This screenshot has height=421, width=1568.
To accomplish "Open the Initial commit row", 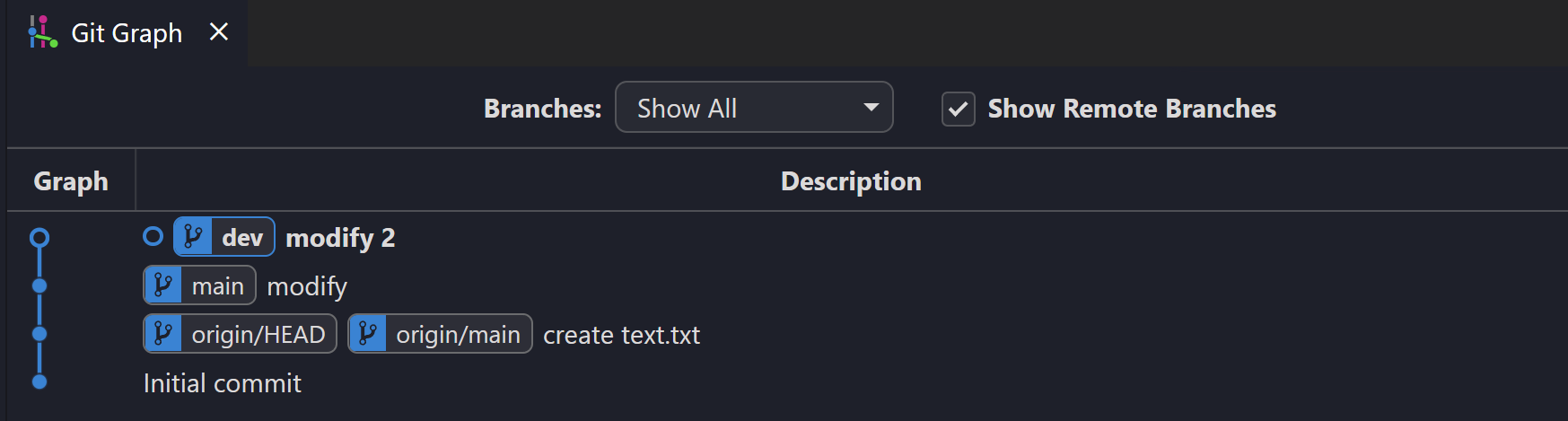I will (787, 383).
